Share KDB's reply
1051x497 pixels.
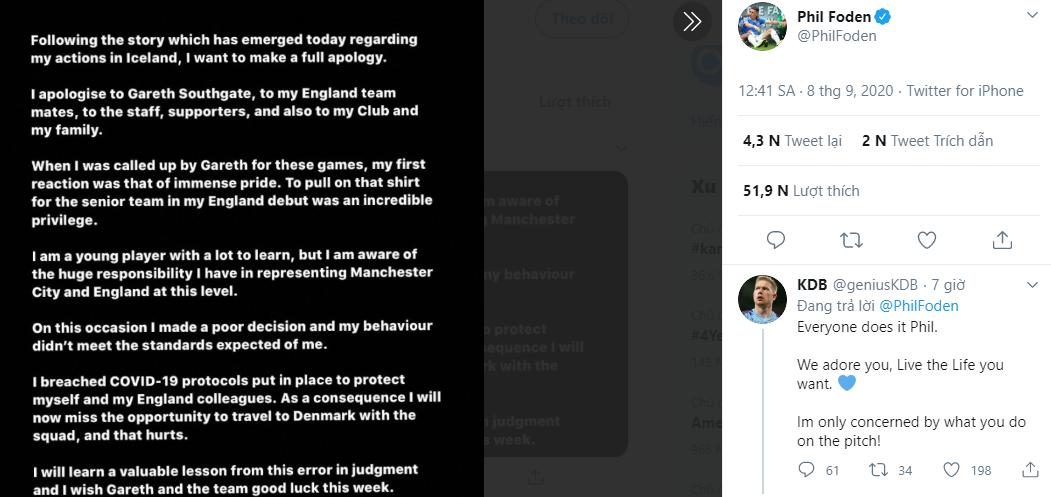(1029, 469)
